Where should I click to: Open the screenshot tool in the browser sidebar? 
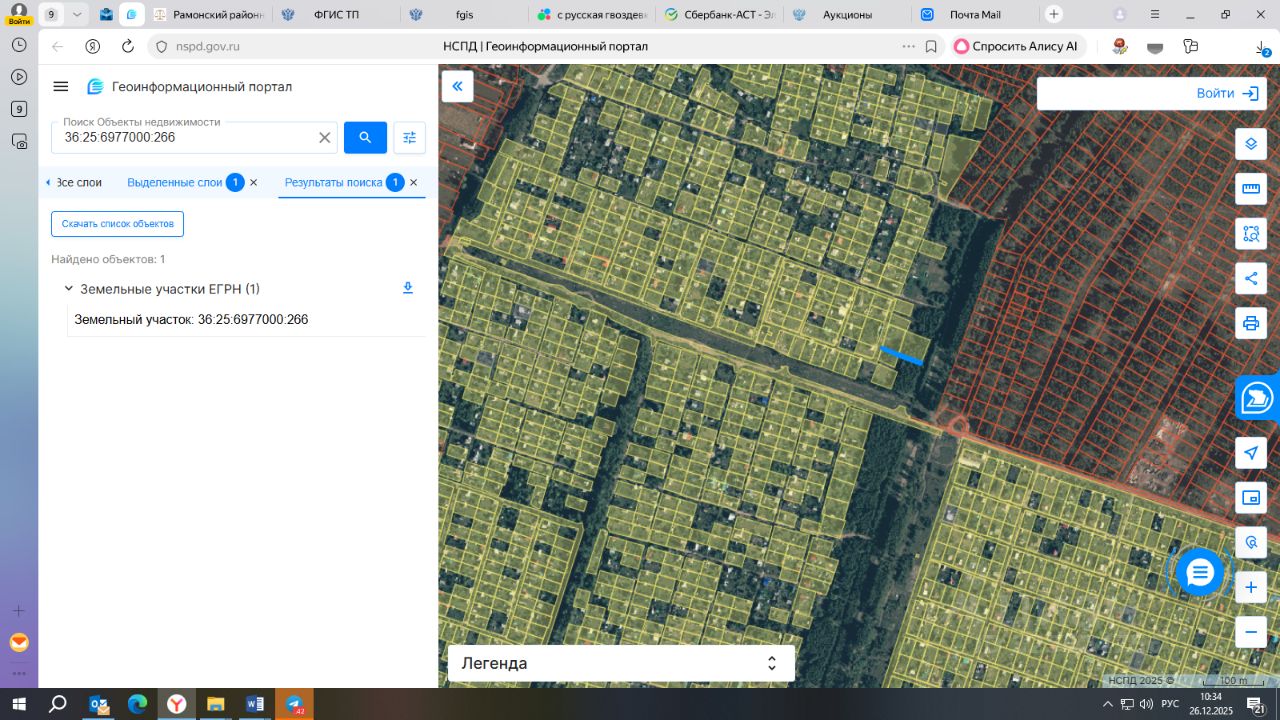click(x=19, y=142)
